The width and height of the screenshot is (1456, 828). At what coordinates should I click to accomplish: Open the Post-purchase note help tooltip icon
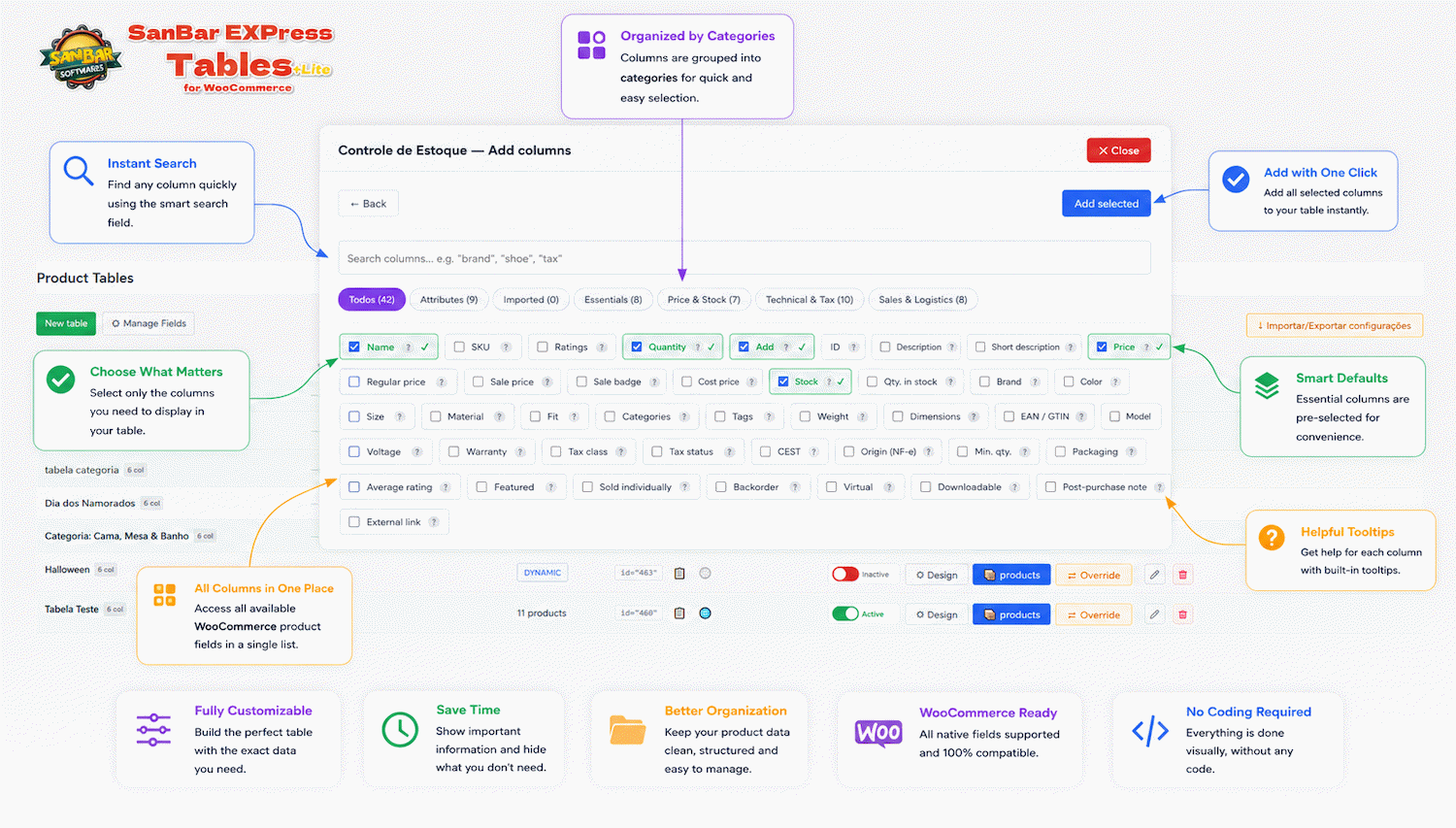(x=1159, y=487)
